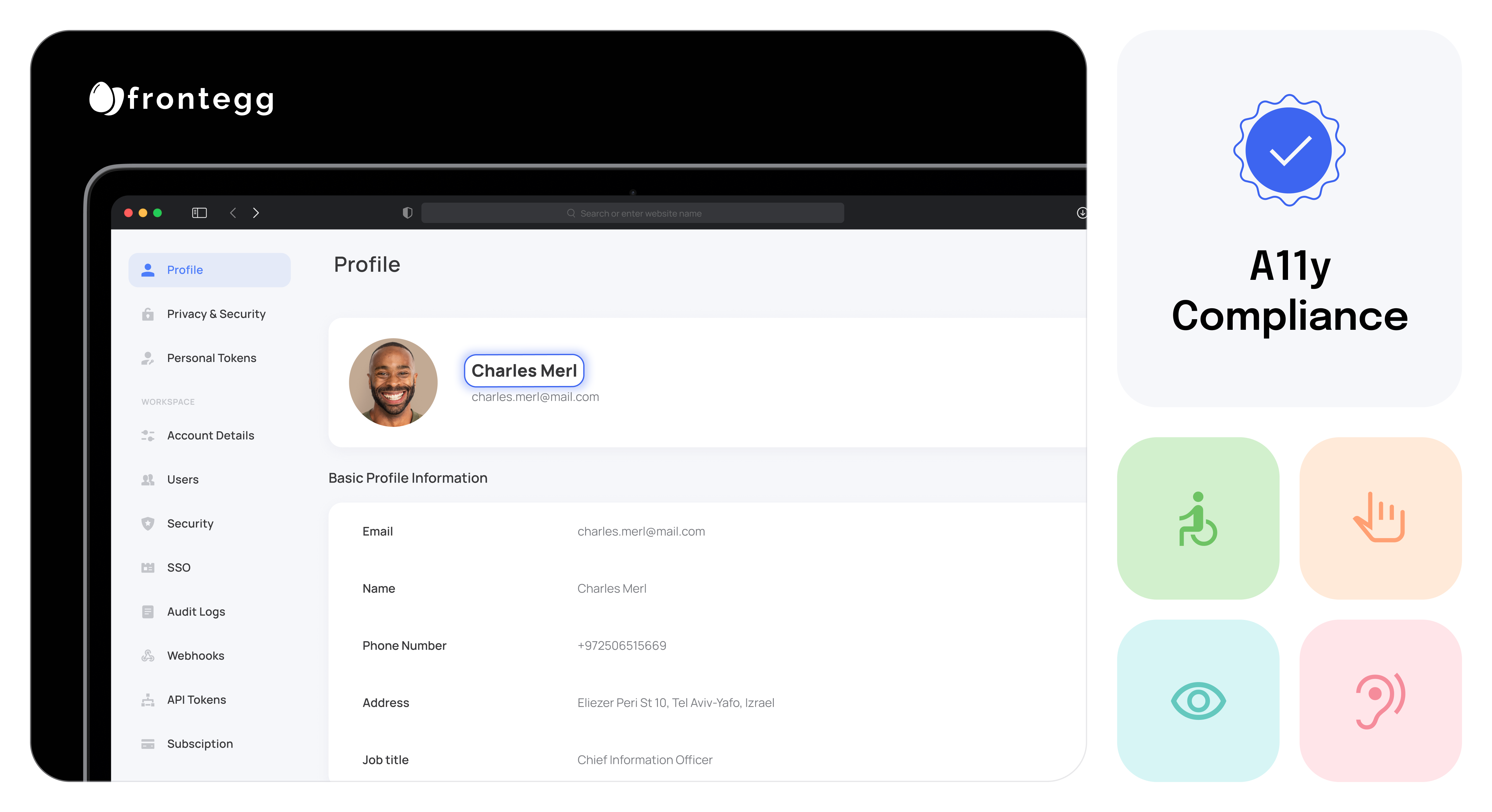Select the eye vision accessibility icon
This screenshot has height=812, width=1492.
1198,701
